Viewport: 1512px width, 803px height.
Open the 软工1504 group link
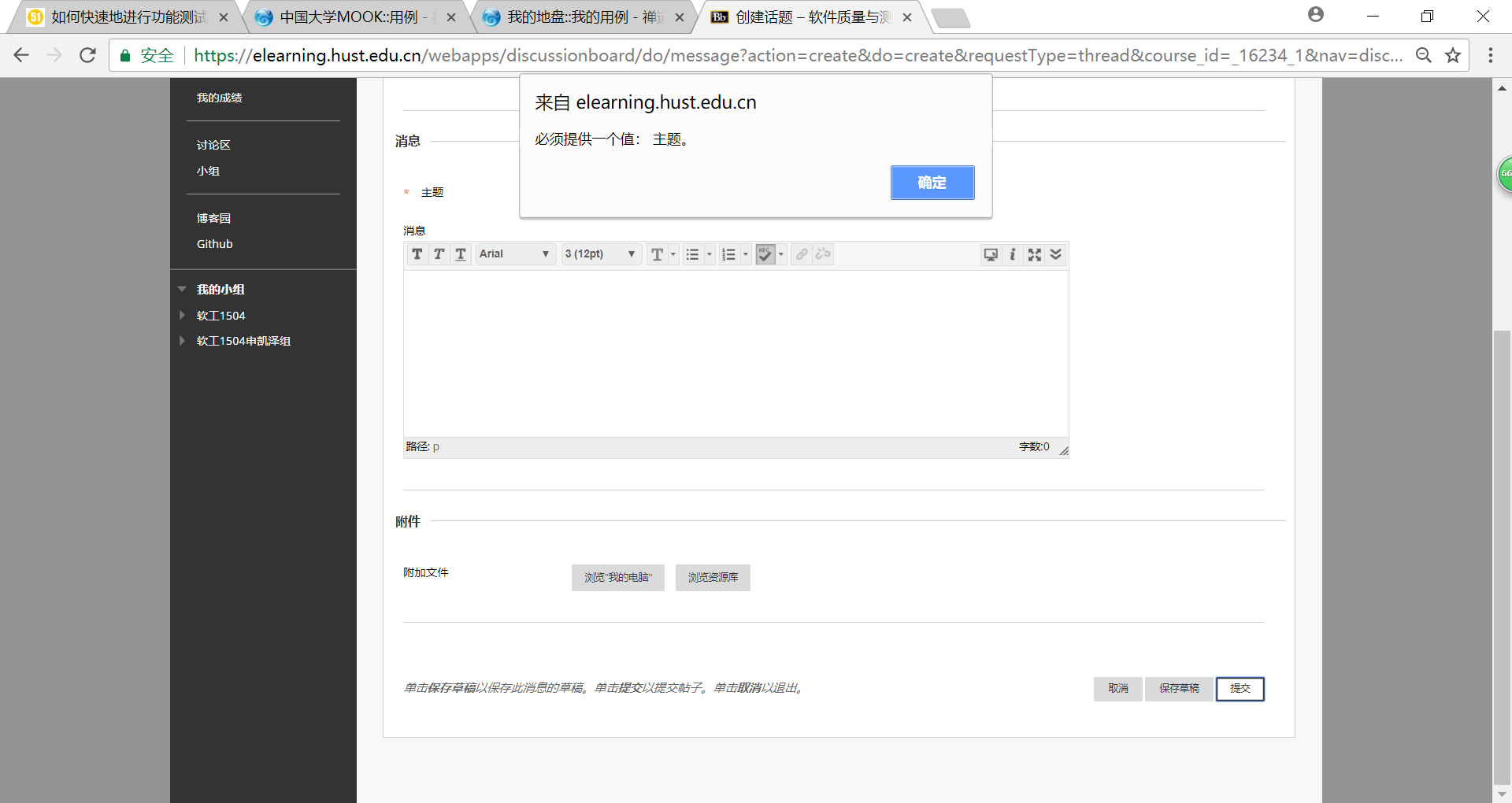[221, 316]
